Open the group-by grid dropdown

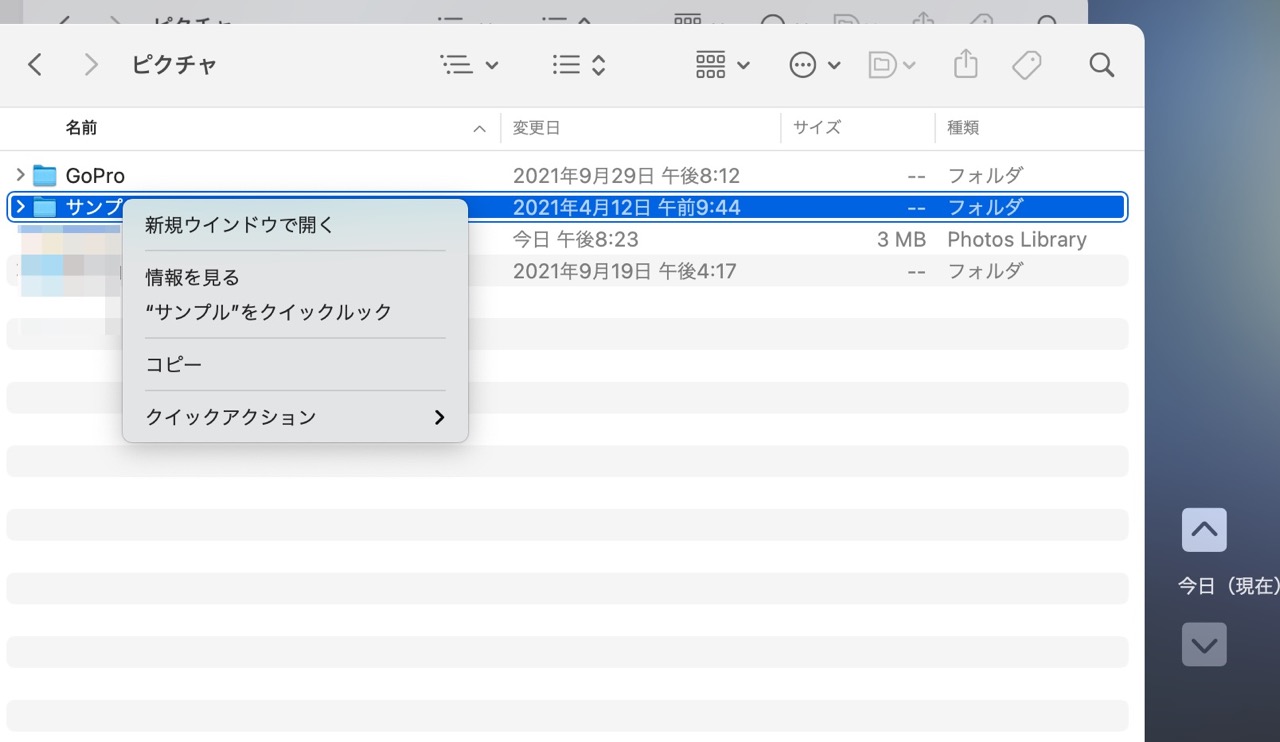722,65
